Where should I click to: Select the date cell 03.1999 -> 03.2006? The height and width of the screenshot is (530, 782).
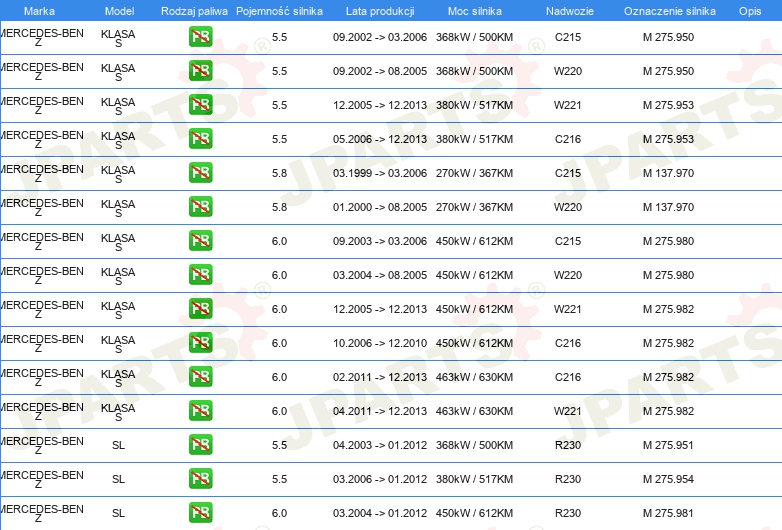[380, 173]
